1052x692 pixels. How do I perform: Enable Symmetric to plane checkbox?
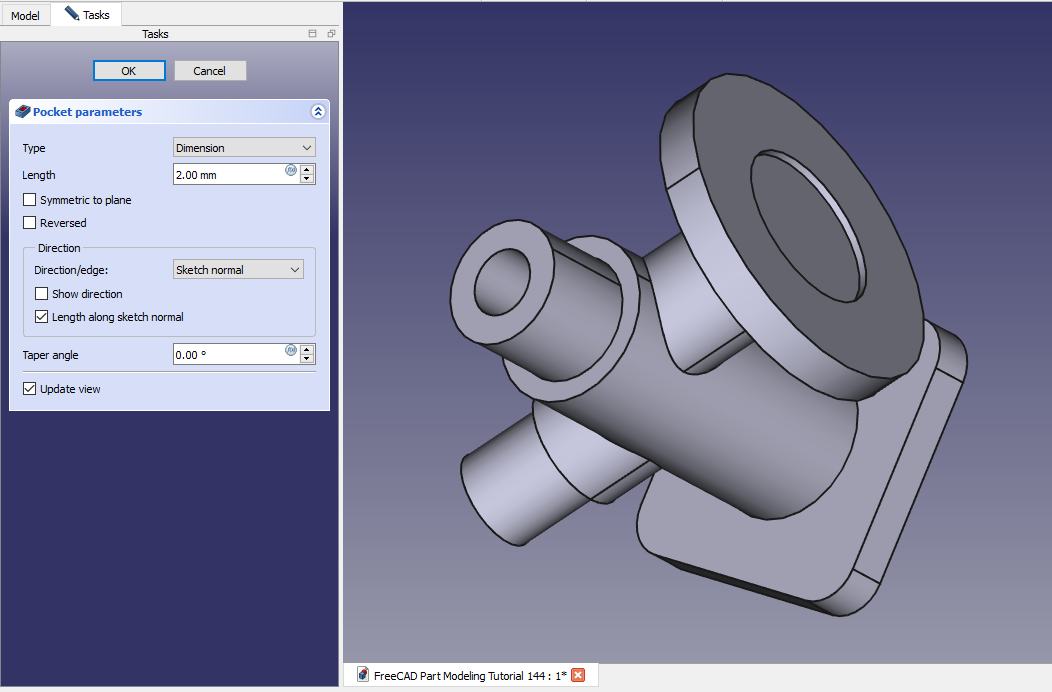click(30, 200)
